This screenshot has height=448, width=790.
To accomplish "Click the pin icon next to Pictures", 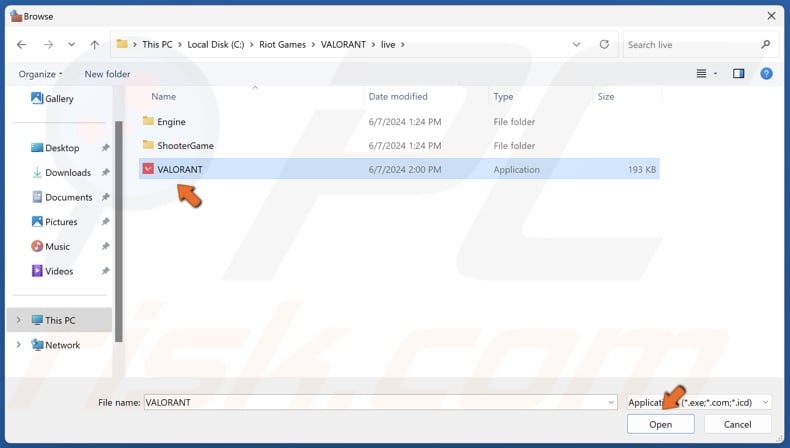I will pyautogui.click(x=105, y=222).
